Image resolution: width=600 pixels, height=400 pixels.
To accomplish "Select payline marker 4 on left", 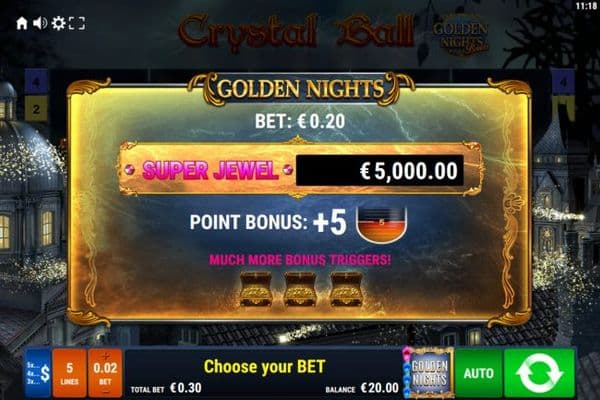I will 36,82.
